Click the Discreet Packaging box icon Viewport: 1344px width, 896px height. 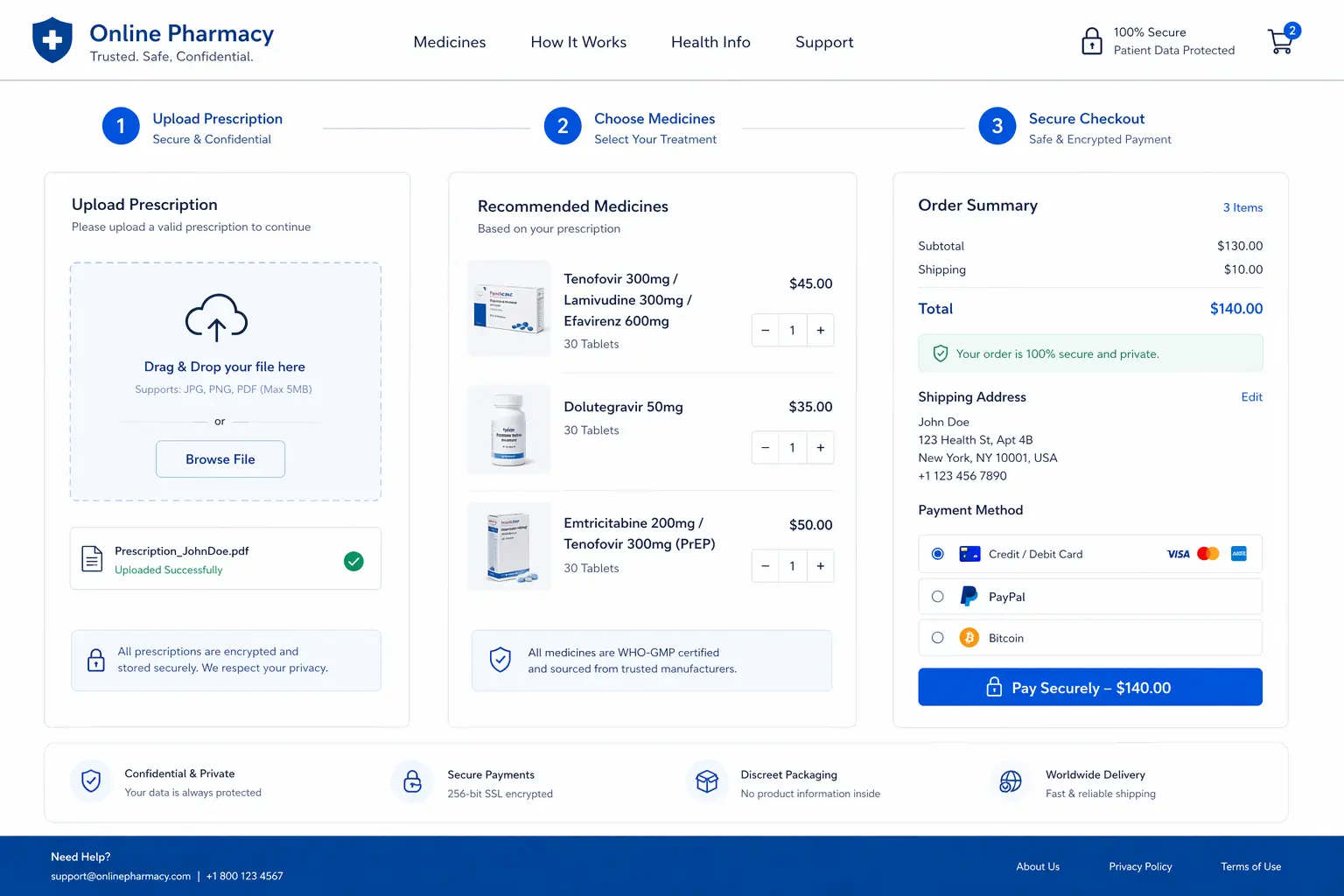point(706,781)
